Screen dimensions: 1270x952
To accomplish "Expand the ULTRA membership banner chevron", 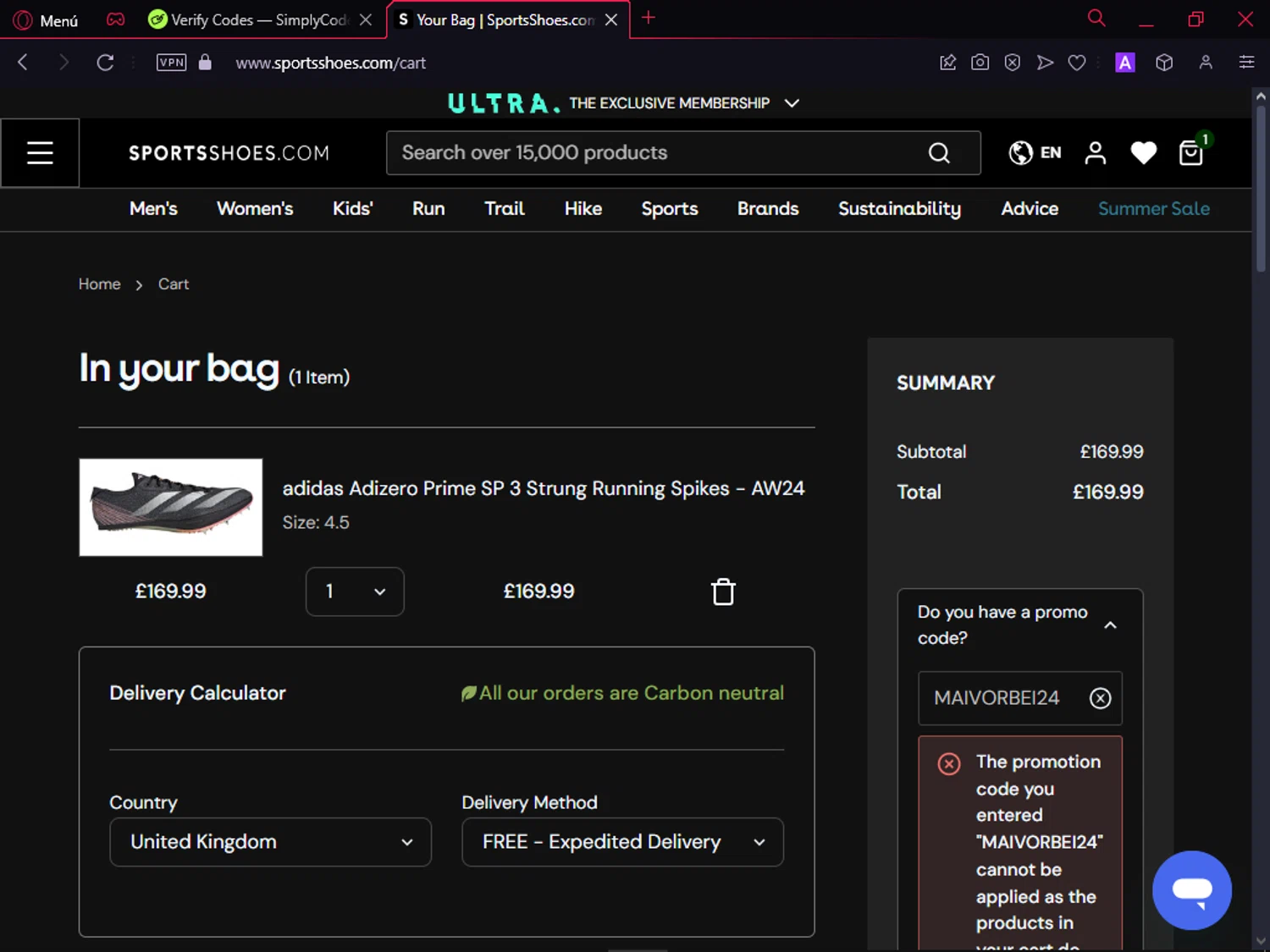I will tap(792, 103).
